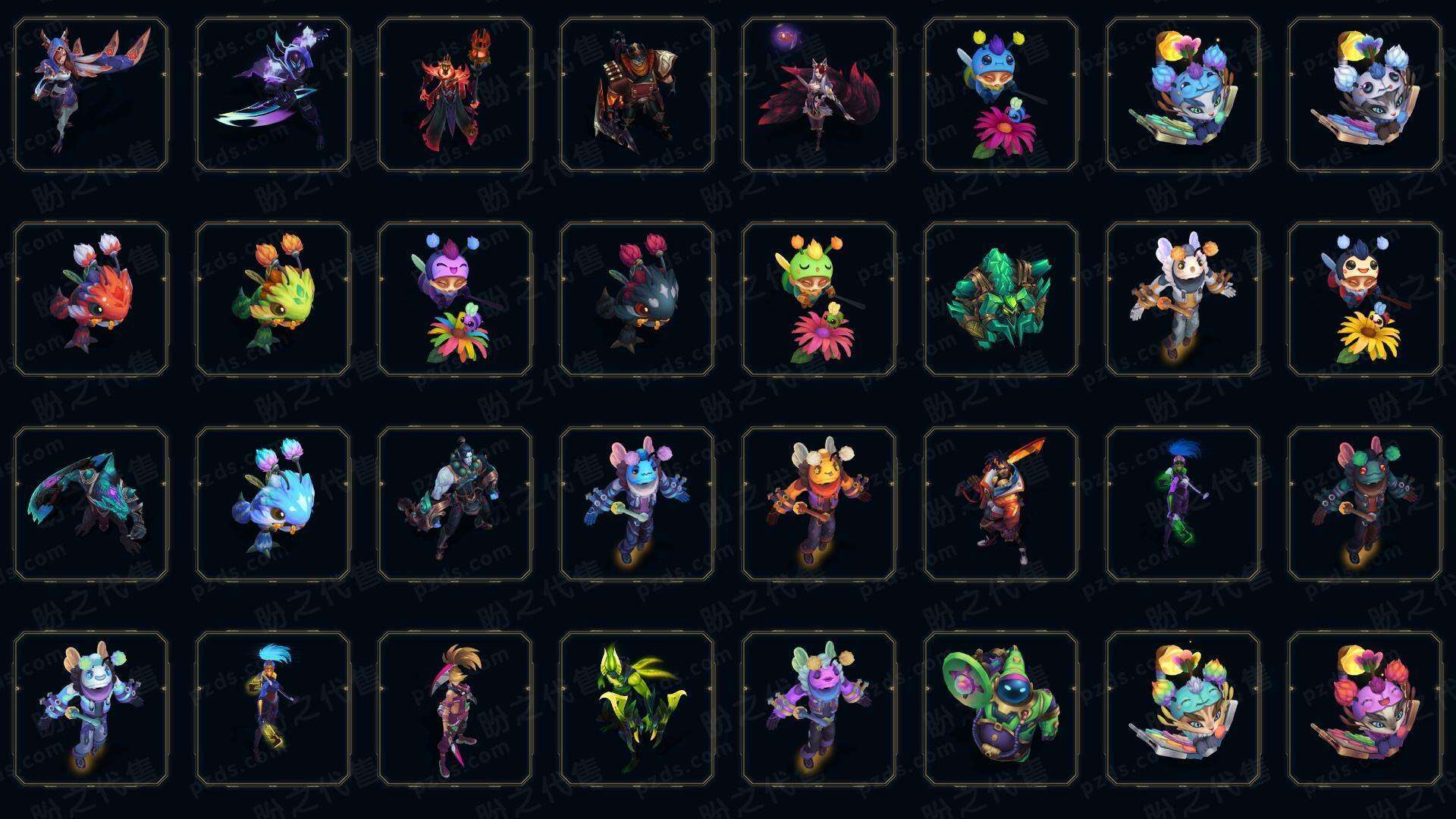
Task: Pick the purple cat riding a book
Action: pos(1365,708)
